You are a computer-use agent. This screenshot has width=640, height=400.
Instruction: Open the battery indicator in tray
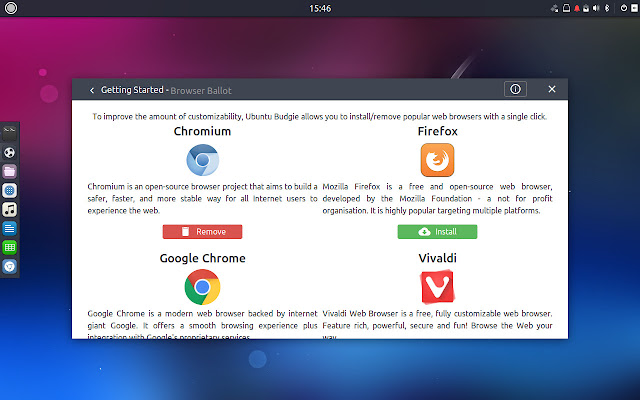(x=586, y=8)
